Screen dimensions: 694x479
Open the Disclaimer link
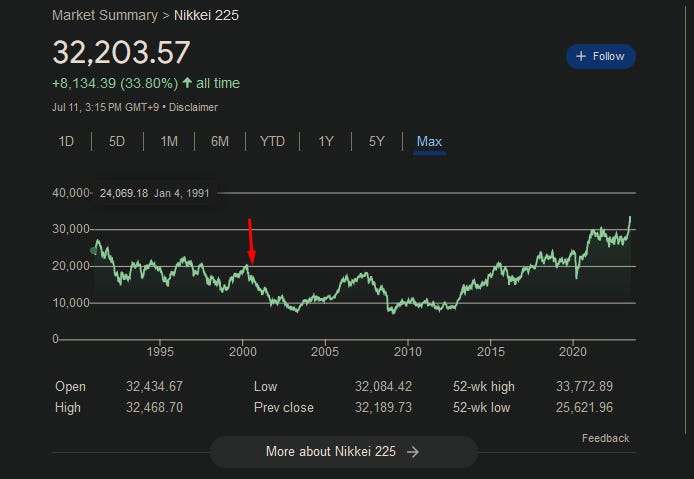193,108
